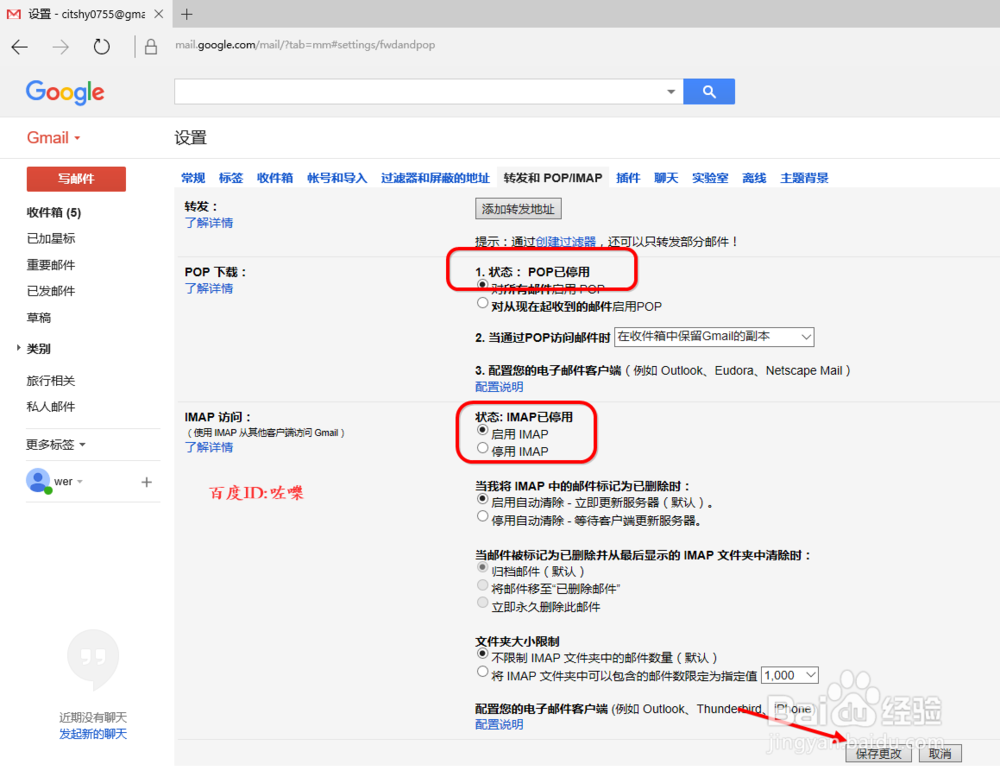This screenshot has width=1000, height=777.
Task: Select limit IMAP folder message count radio
Action: [x=483, y=672]
